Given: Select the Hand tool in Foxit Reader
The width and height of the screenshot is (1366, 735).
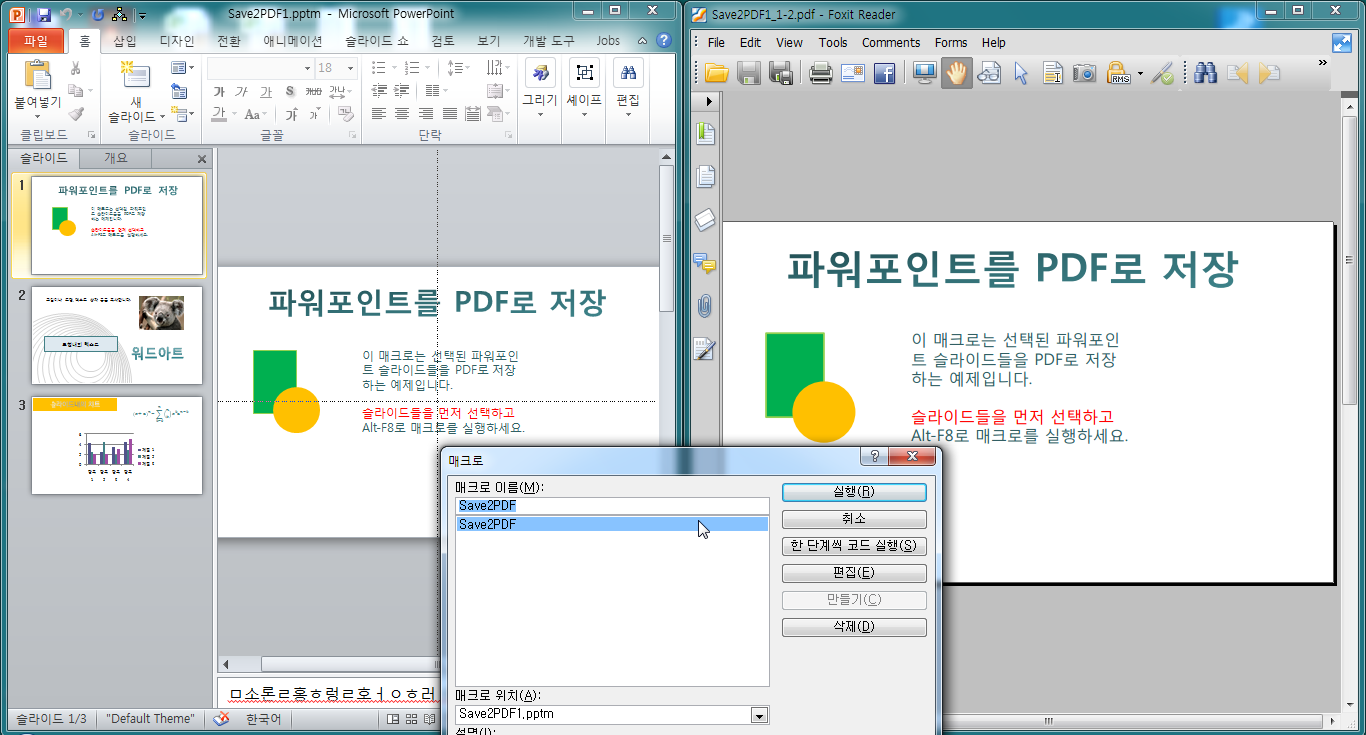Looking at the screenshot, I should [x=956, y=72].
